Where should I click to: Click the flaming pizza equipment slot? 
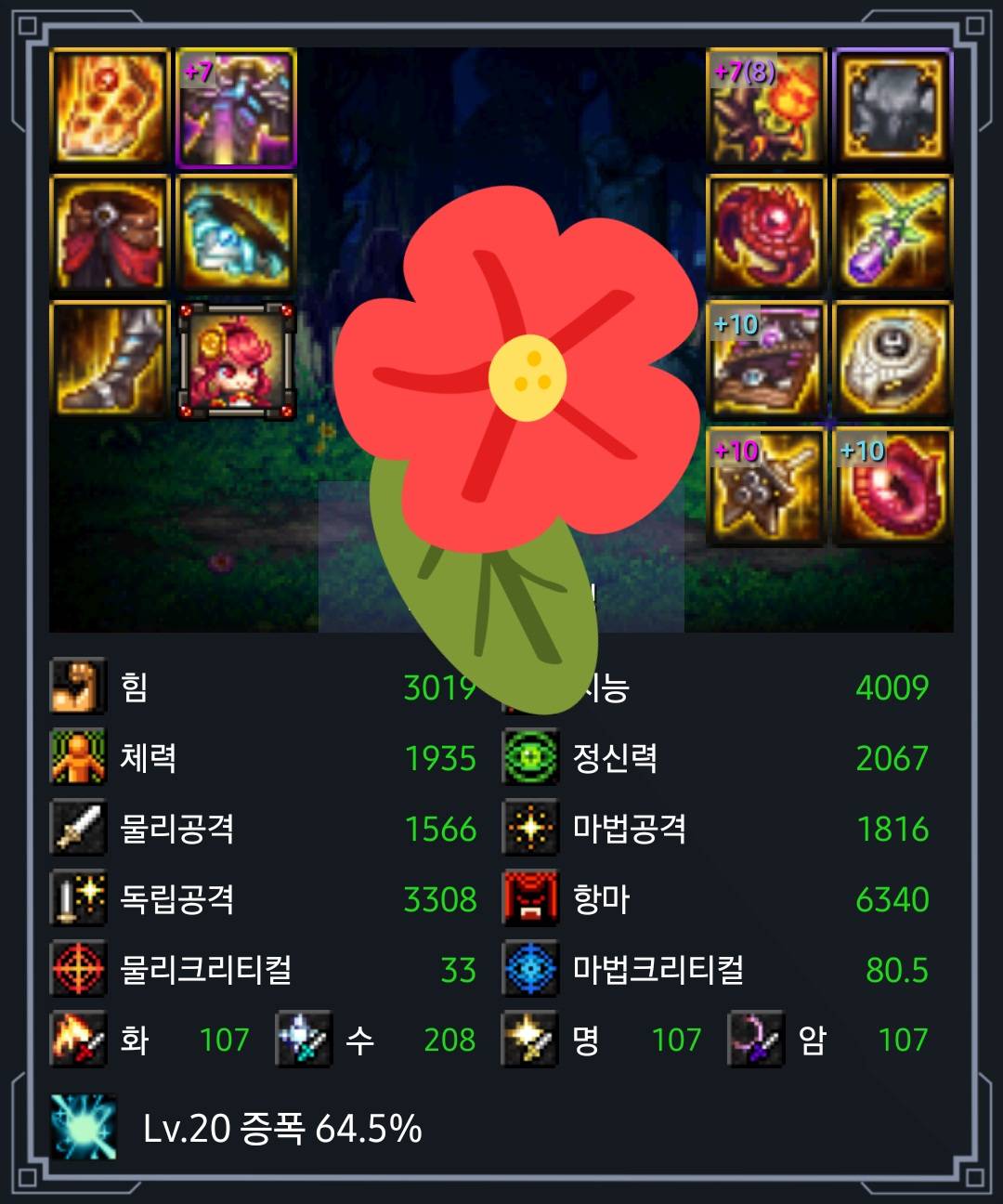110,107
